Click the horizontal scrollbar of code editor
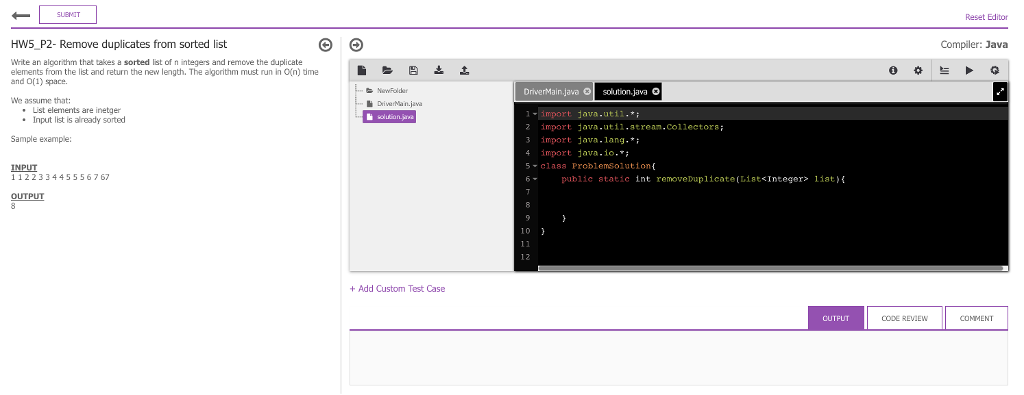The width and height of the screenshot is (1024, 395). [x=771, y=268]
